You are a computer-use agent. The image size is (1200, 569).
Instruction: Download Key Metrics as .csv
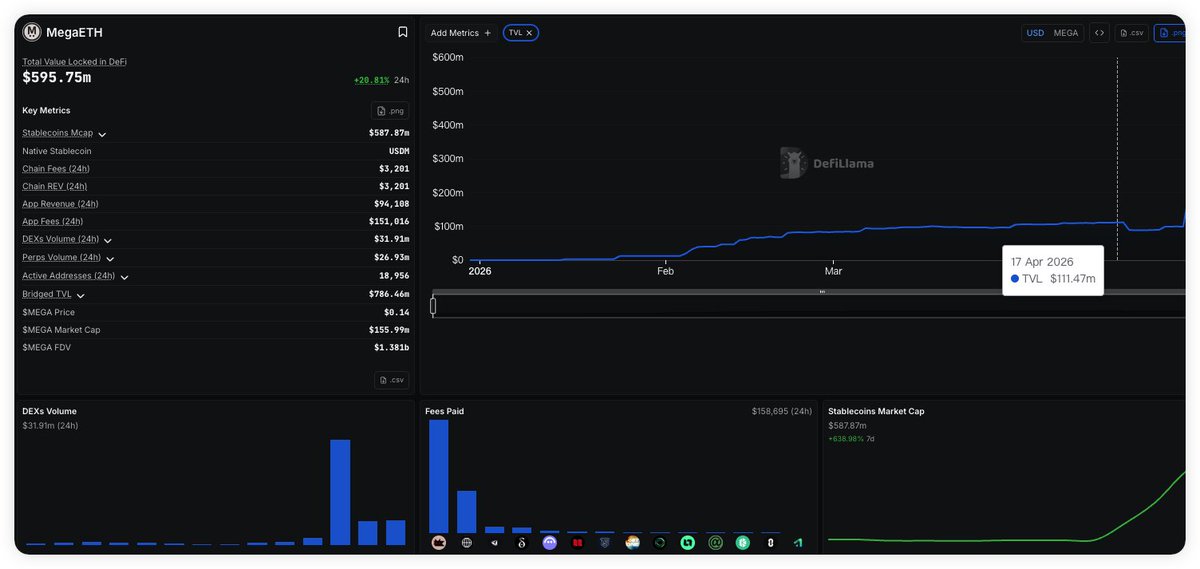(x=392, y=380)
